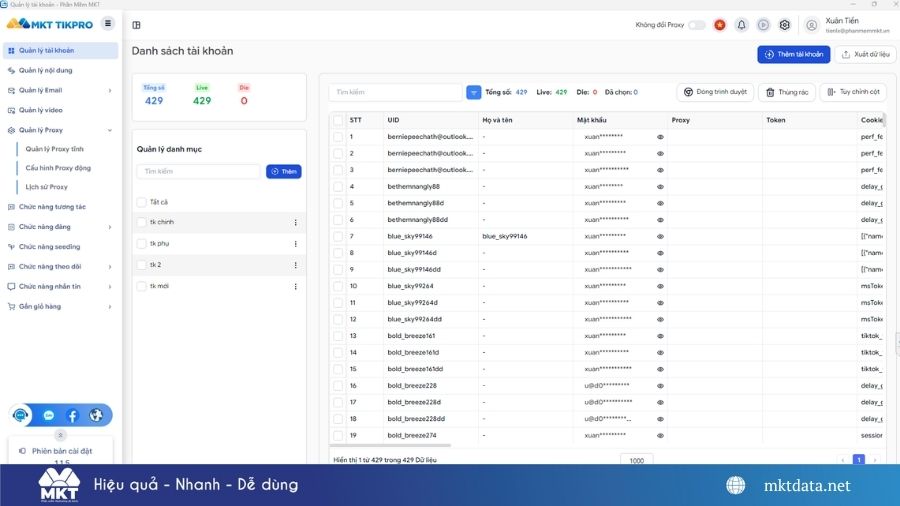Open settings via the gear icon
Viewport: 900px width, 506px height.
[x=785, y=25]
